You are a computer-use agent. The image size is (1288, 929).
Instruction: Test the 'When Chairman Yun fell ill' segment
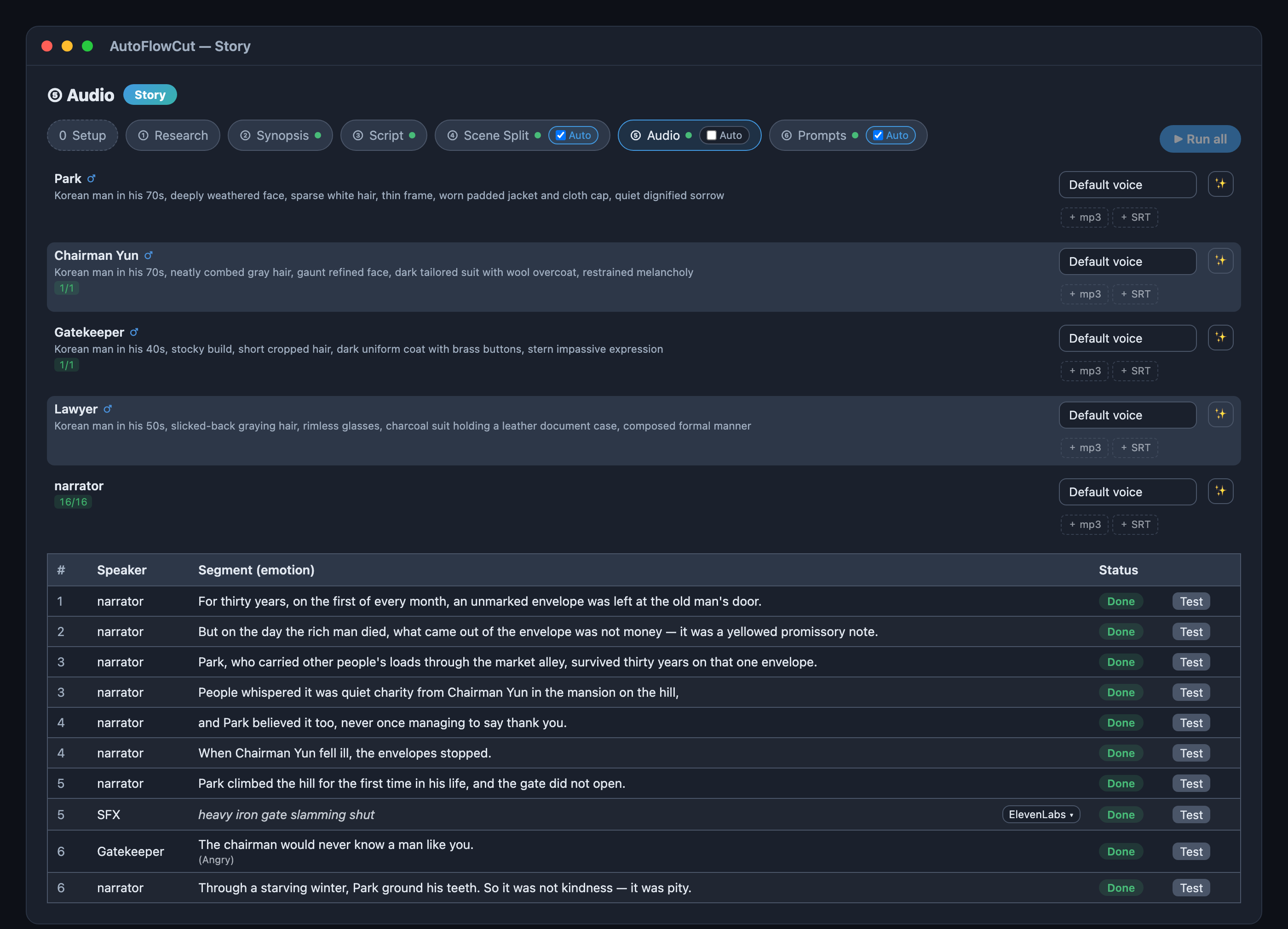[x=1191, y=753]
